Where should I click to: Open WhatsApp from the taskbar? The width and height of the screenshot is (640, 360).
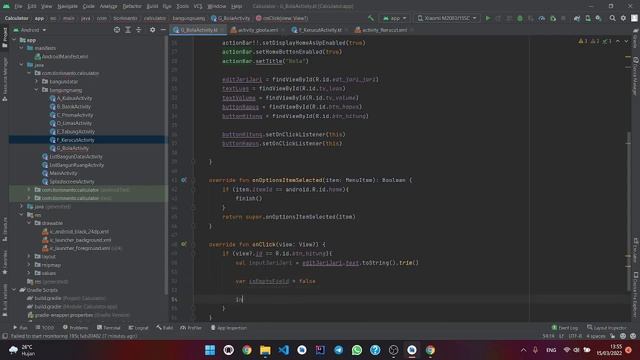click(357, 350)
